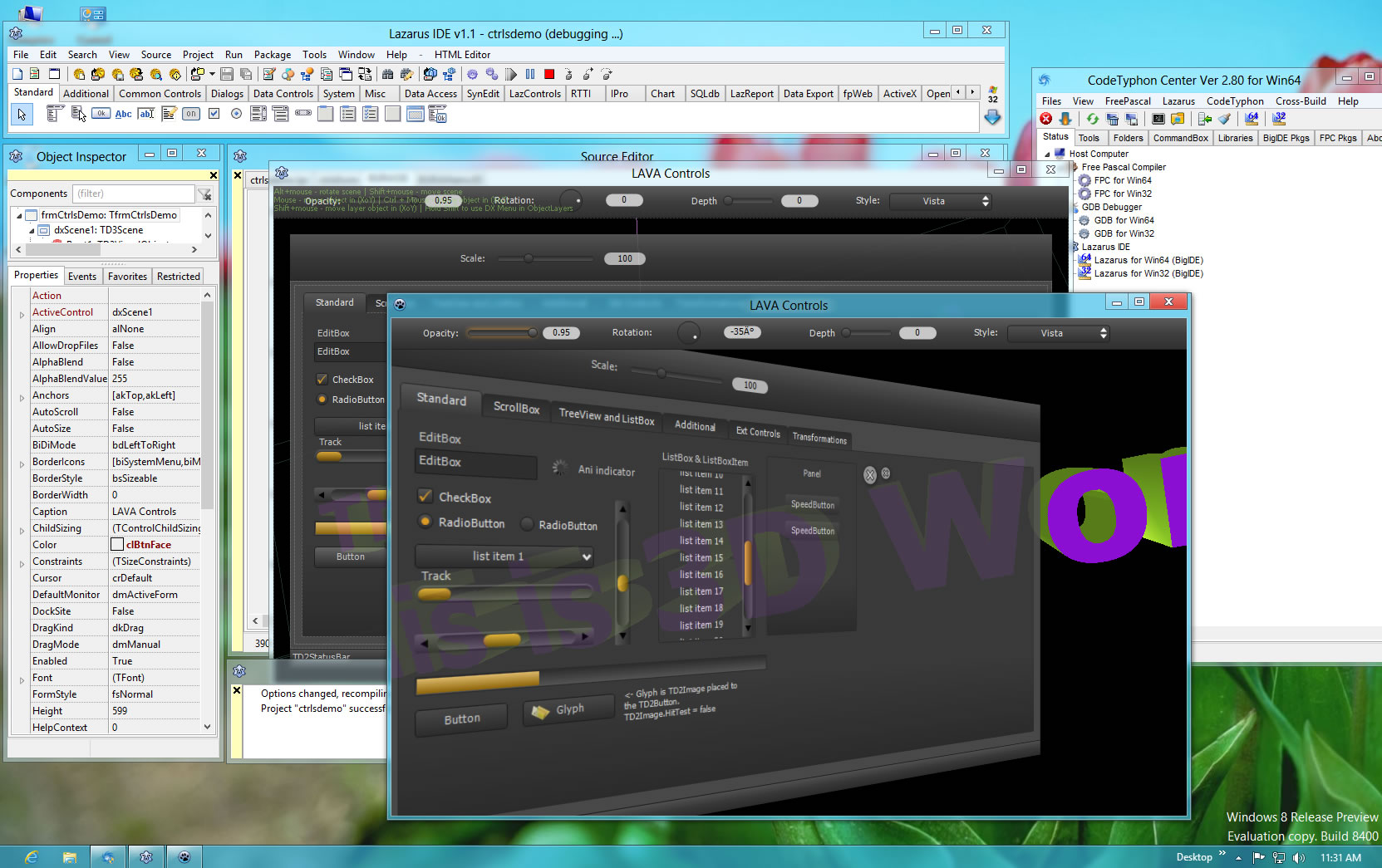Click the '64' Lazarus icon in CodeTyphon toolbar
Screen dimensions: 1382x868
pyautogui.click(x=1252, y=119)
